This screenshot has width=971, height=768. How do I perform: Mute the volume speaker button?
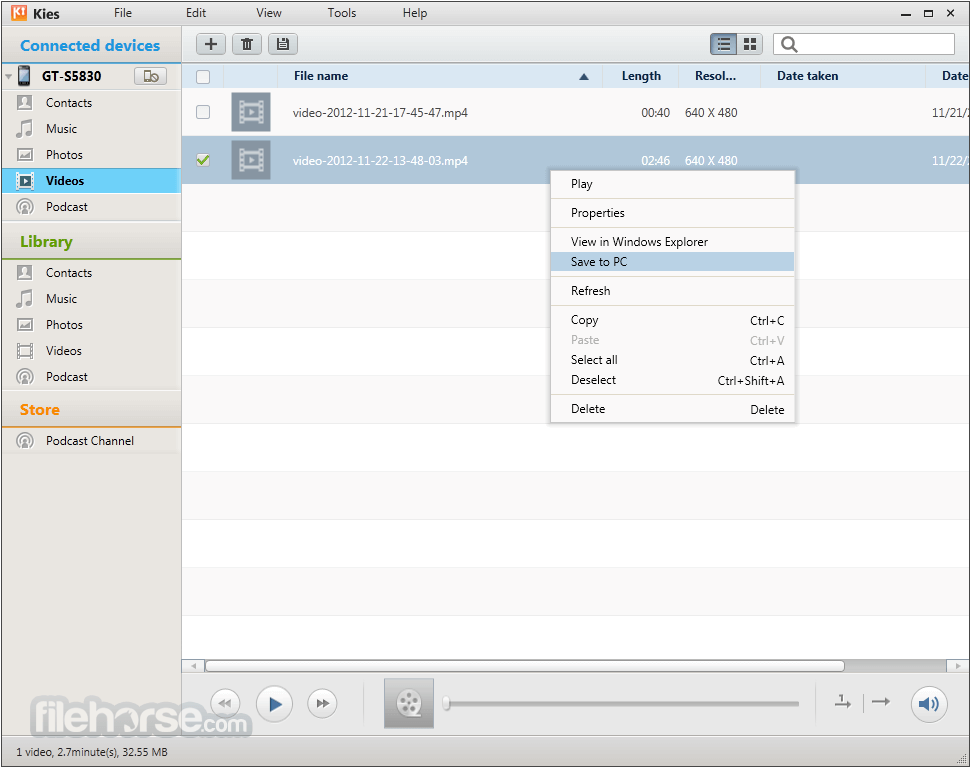(x=929, y=704)
